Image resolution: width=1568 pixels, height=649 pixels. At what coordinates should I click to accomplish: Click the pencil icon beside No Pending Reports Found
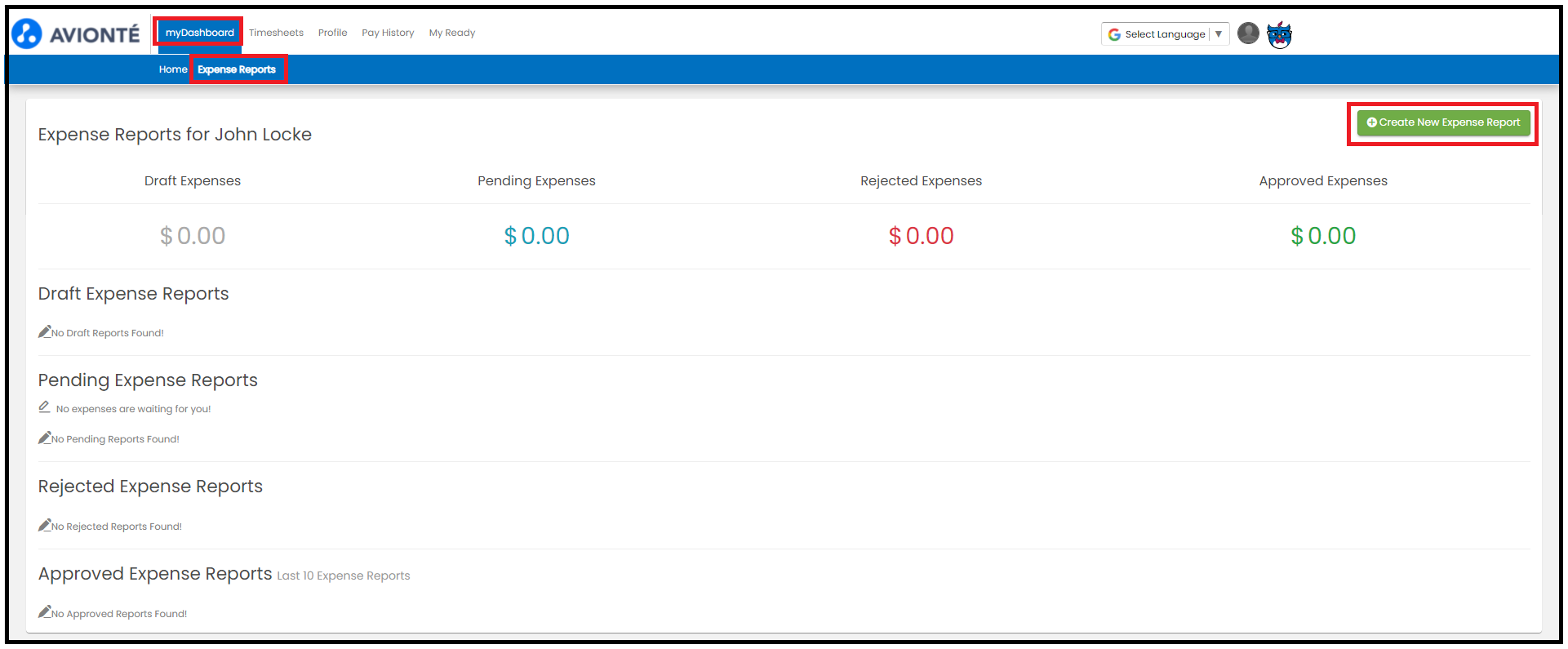[45, 438]
